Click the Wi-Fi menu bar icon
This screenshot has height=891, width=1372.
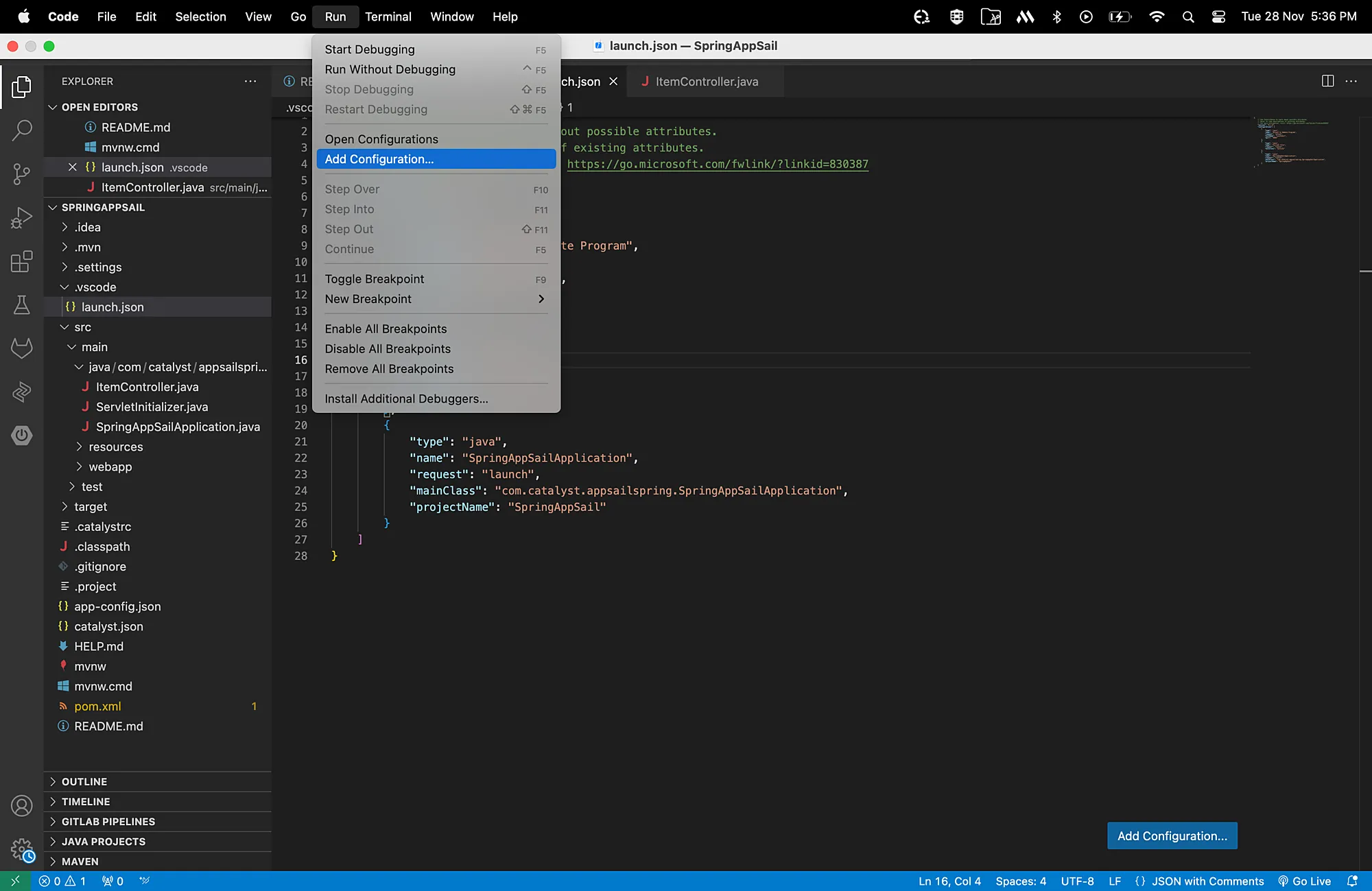[x=1157, y=16]
